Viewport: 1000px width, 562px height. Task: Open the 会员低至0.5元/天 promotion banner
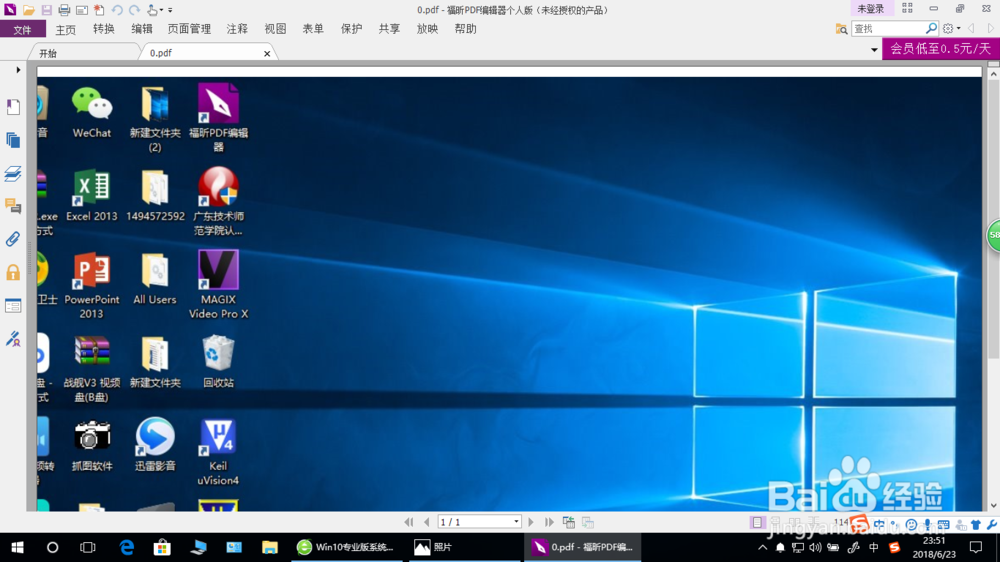coord(941,48)
